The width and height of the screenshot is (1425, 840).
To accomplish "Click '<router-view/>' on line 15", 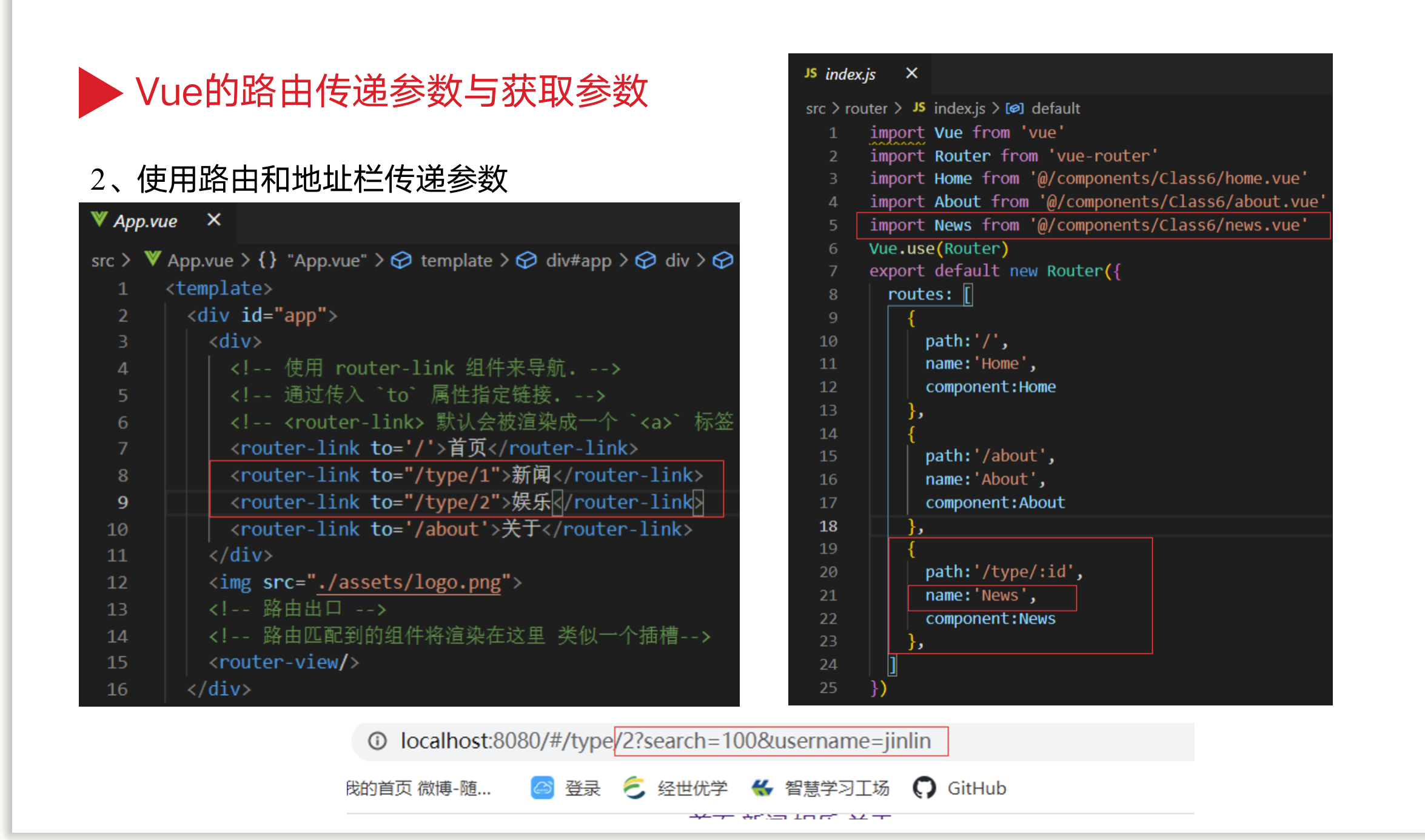I will 284,662.
